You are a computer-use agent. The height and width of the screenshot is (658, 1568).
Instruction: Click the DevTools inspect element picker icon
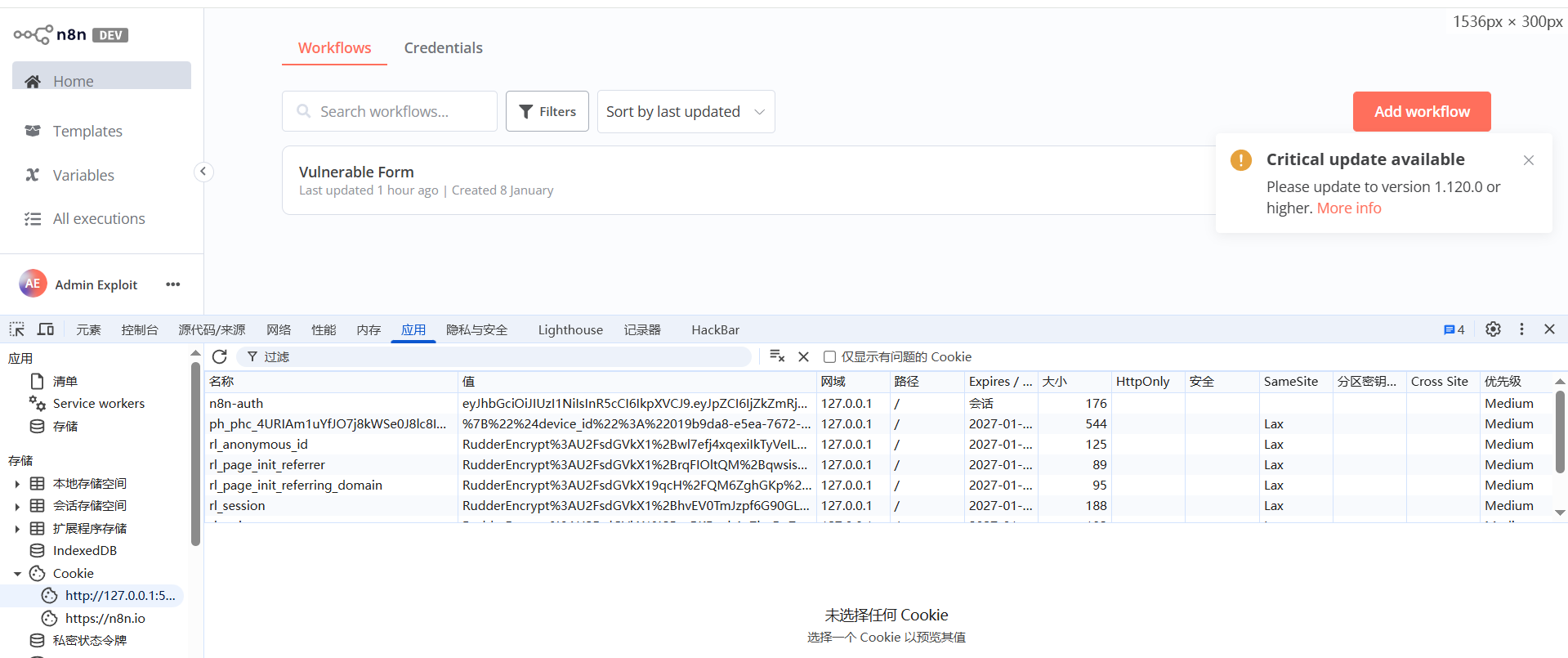pyautogui.click(x=17, y=329)
